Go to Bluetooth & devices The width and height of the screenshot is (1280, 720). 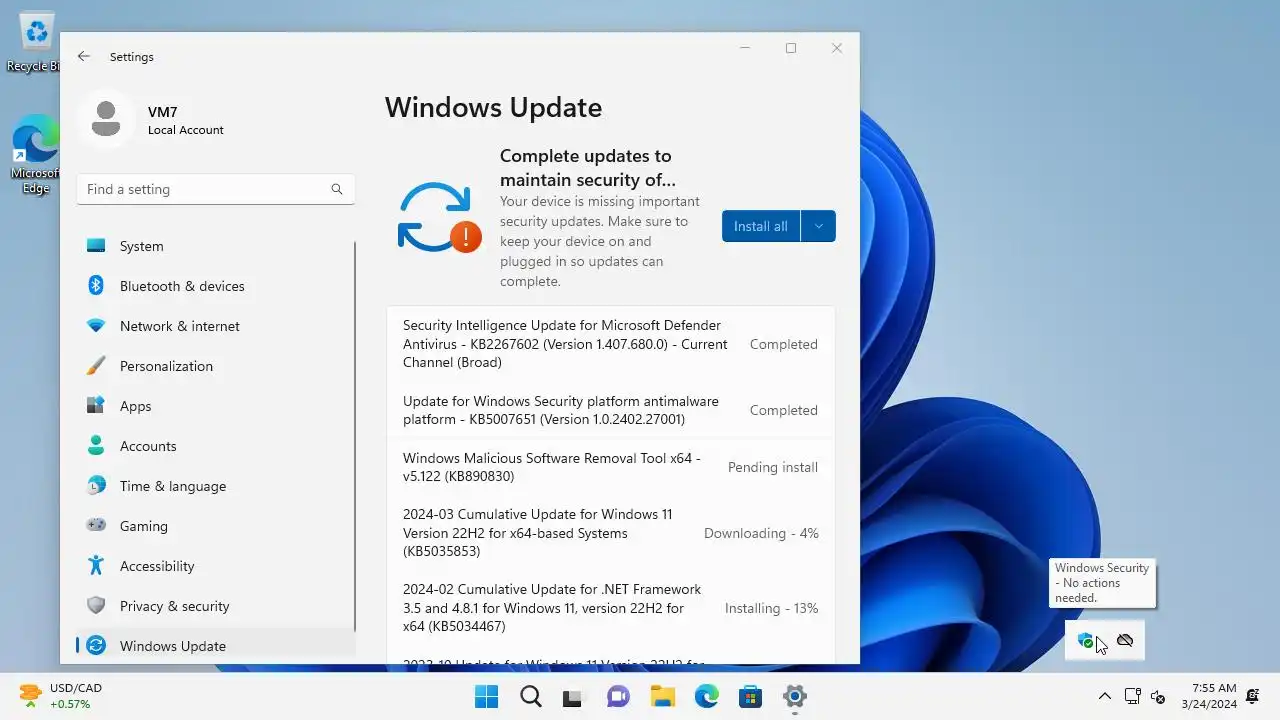click(215, 286)
